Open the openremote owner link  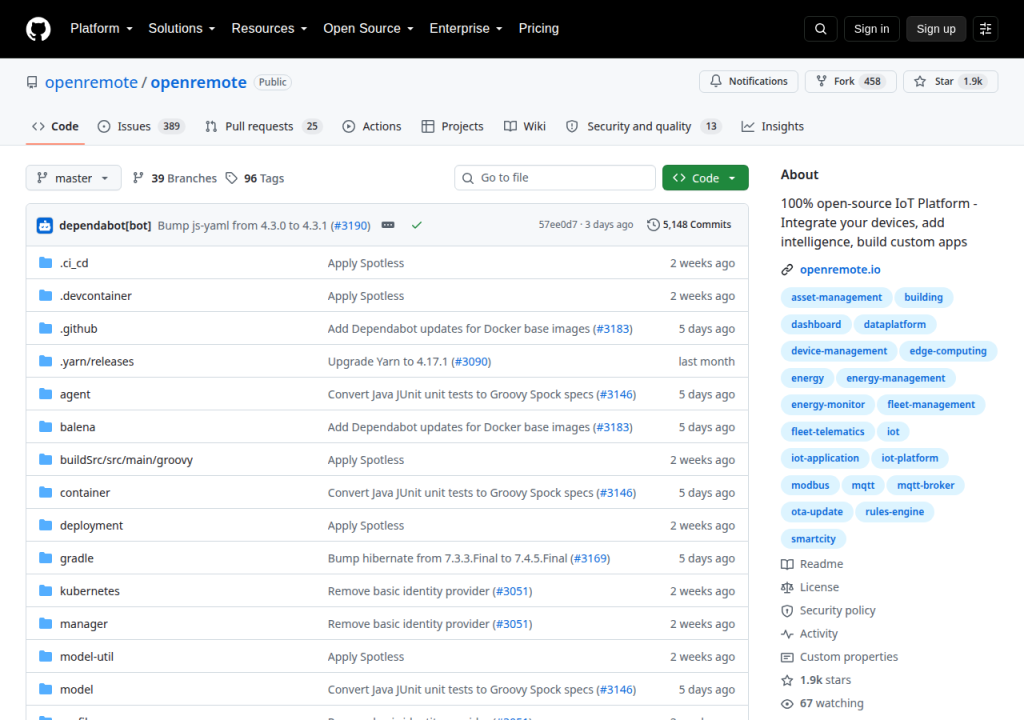coord(91,83)
